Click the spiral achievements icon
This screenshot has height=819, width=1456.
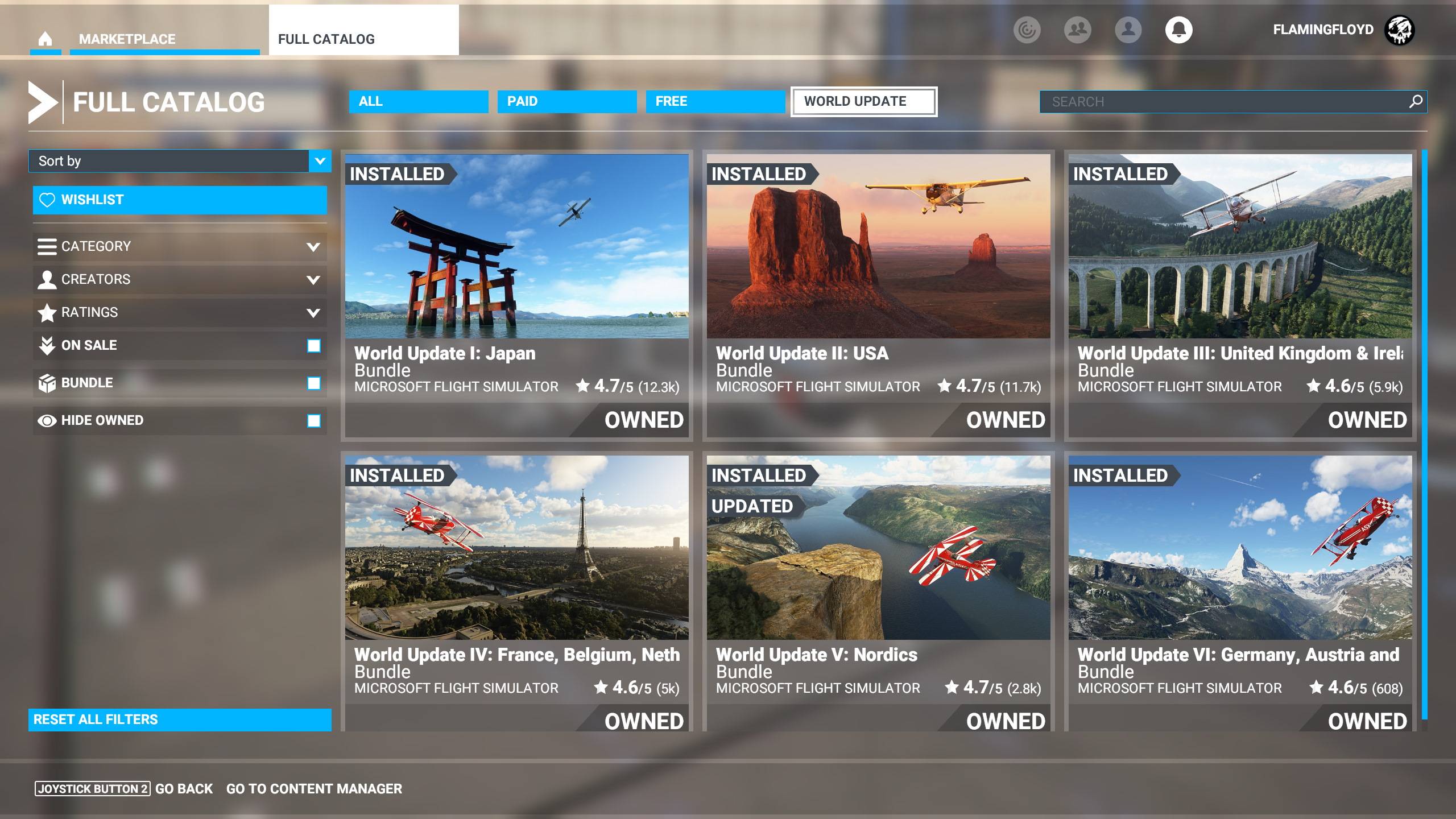coord(1027,30)
